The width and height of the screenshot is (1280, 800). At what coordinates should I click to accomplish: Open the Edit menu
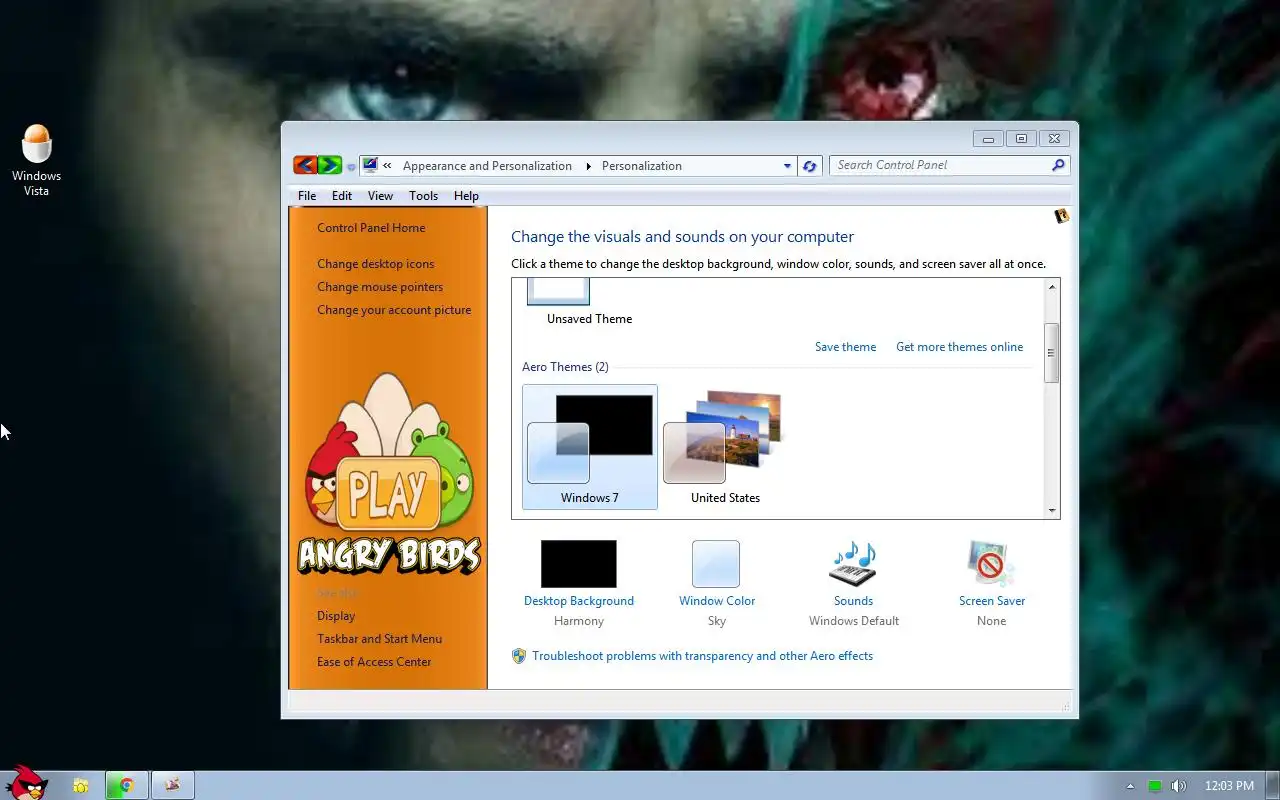click(x=342, y=196)
